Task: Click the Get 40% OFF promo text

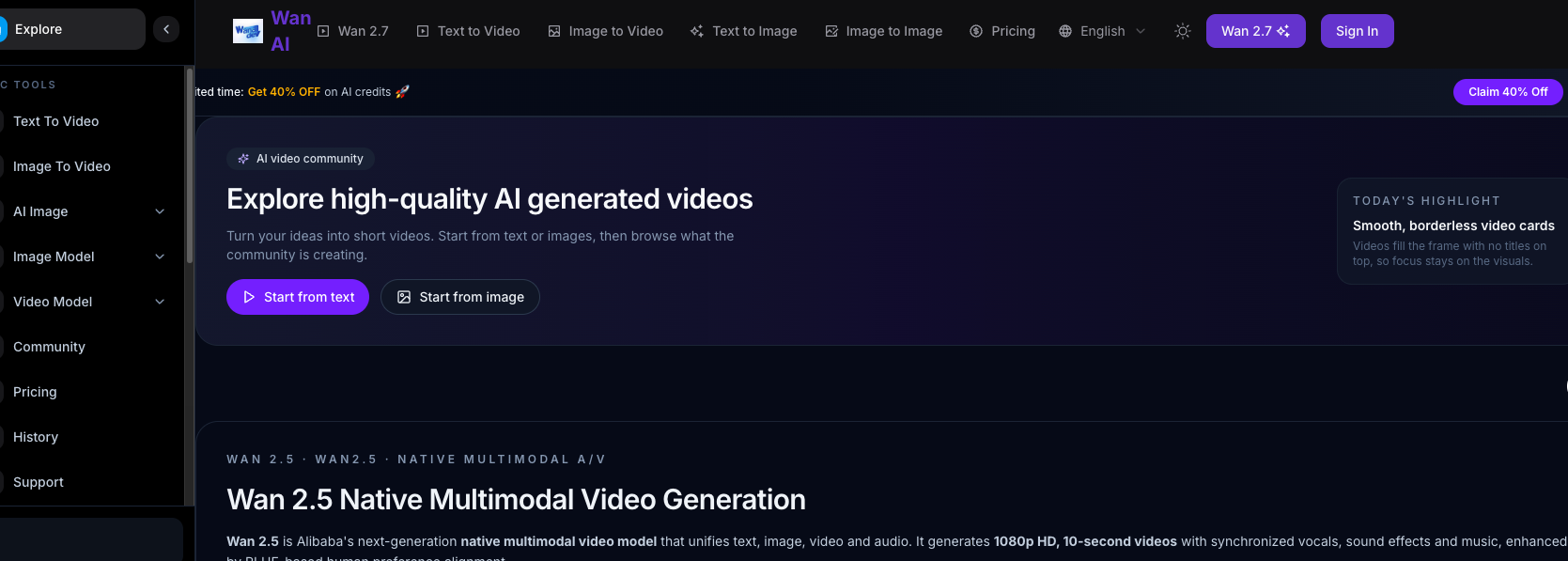Action: point(284,92)
